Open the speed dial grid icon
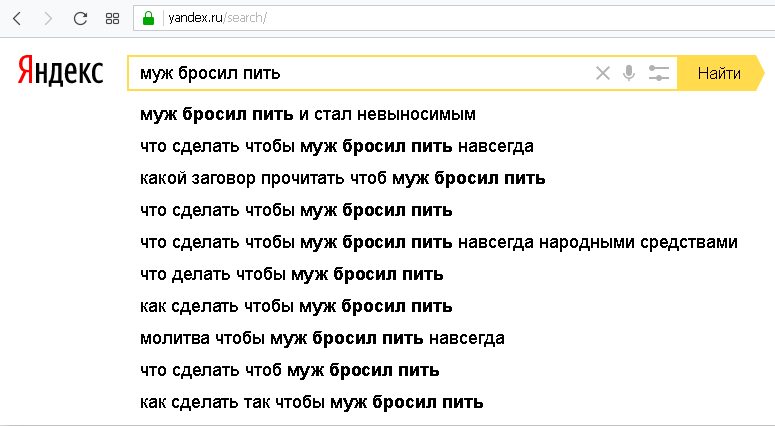This screenshot has height=426, width=775. 113,19
